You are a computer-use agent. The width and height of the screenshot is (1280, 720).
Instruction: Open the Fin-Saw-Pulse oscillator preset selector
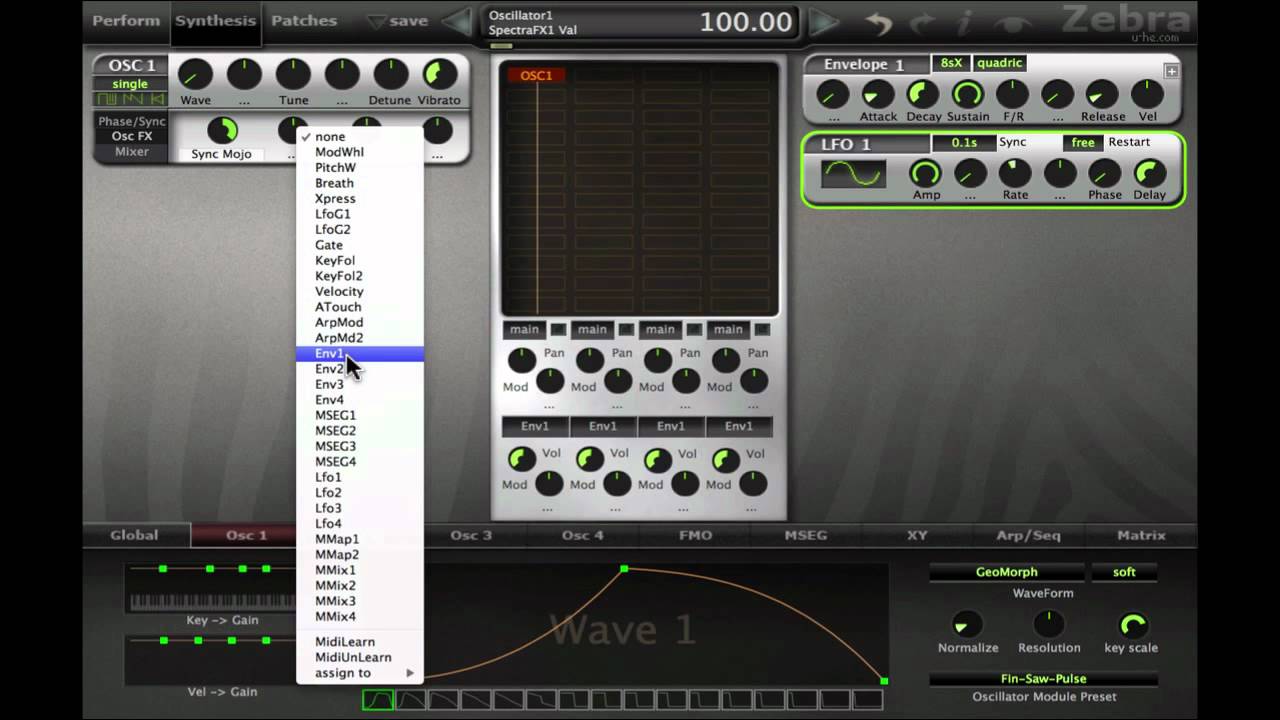(x=1044, y=679)
